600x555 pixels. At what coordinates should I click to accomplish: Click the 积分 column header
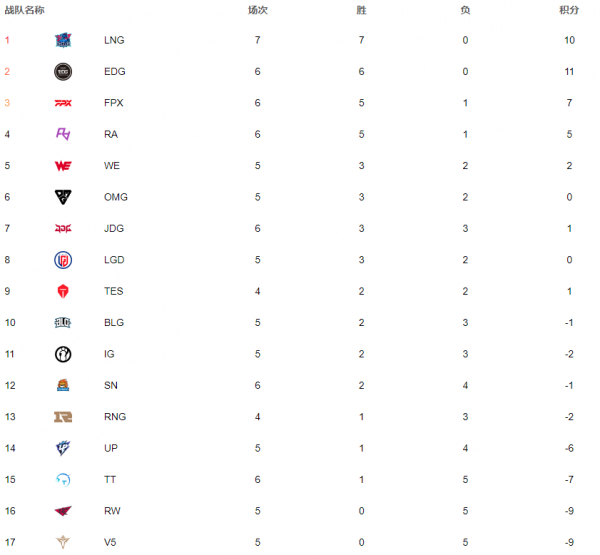tap(569, 10)
